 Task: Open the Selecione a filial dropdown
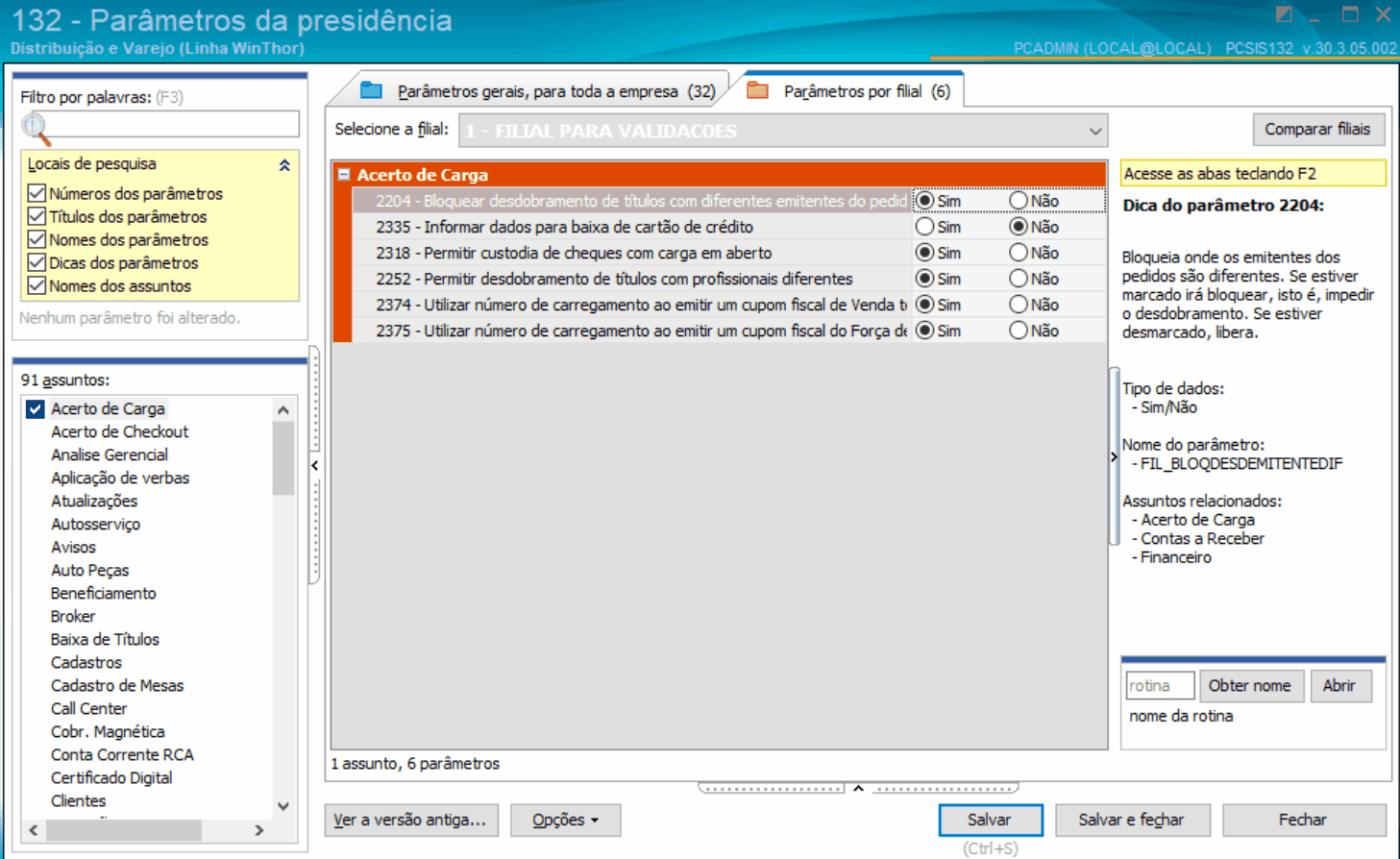tap(1095, 131)
